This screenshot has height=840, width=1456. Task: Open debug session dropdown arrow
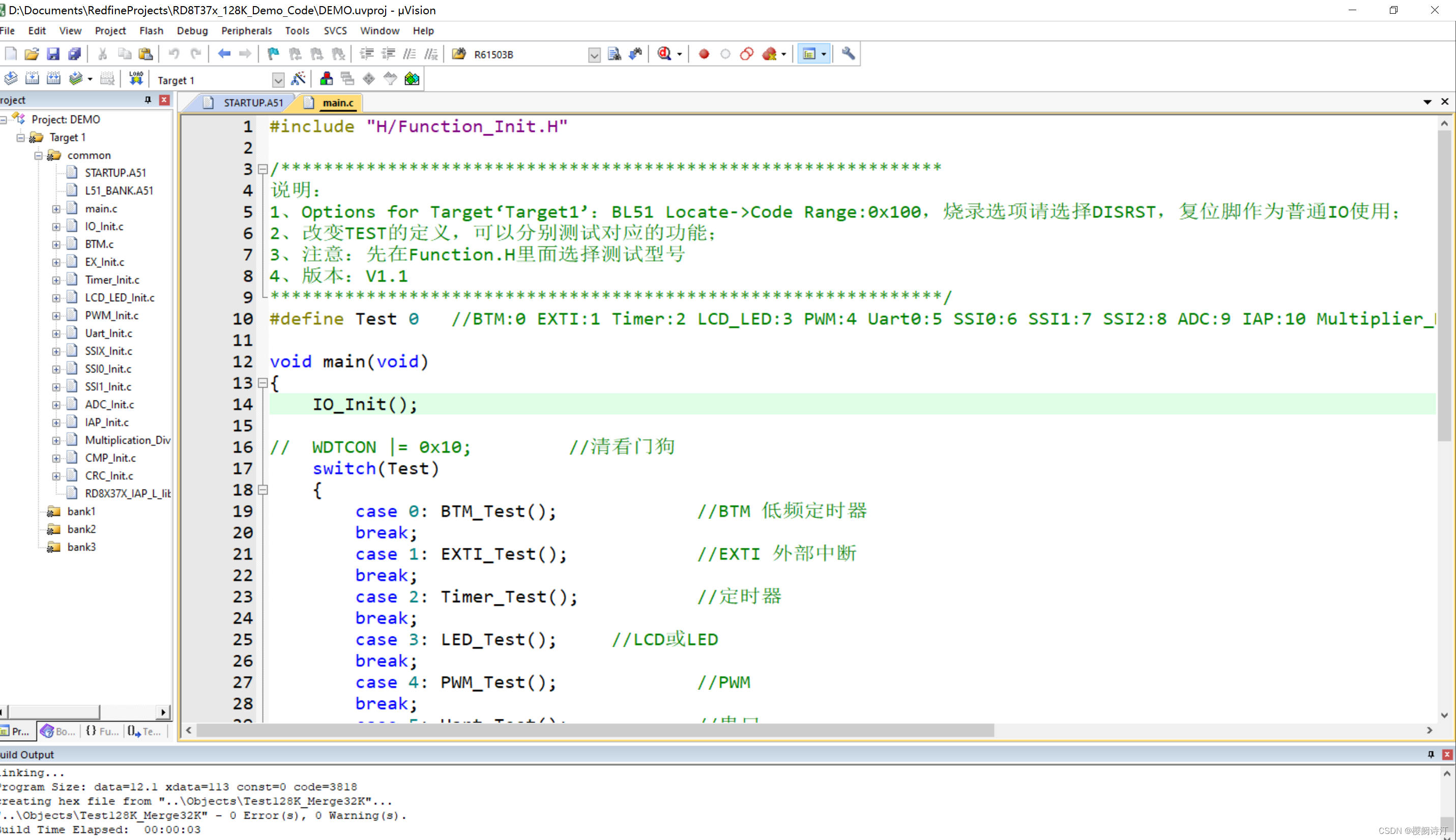pos(680,55)
